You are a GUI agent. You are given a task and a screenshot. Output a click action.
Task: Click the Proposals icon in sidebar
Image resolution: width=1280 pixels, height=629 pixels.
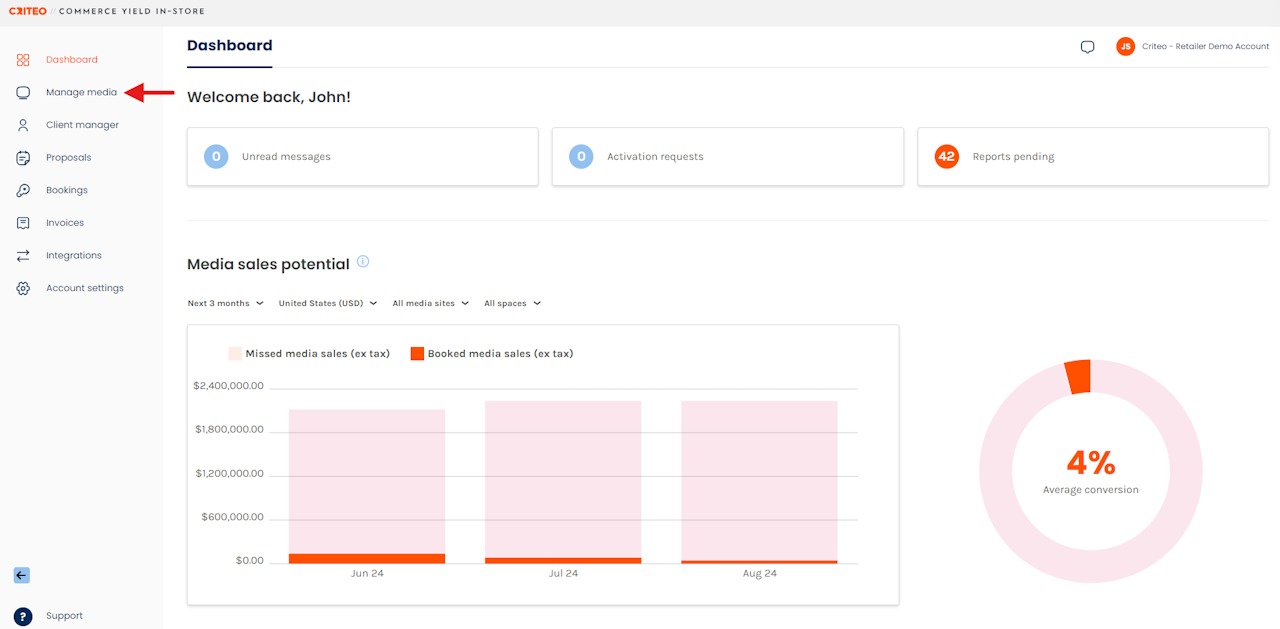click(23, 158)
